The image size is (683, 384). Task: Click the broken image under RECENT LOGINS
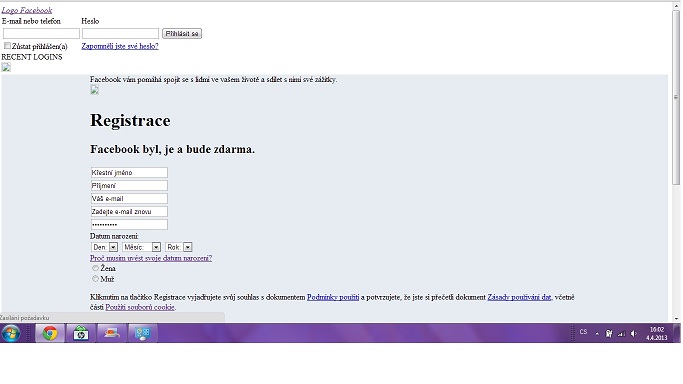point(6,67)
